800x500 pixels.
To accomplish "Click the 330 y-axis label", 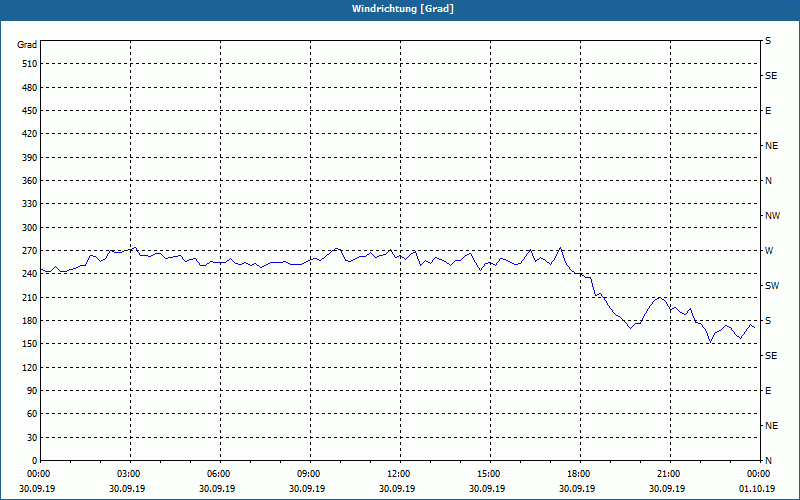I will (x=30, y=204).
